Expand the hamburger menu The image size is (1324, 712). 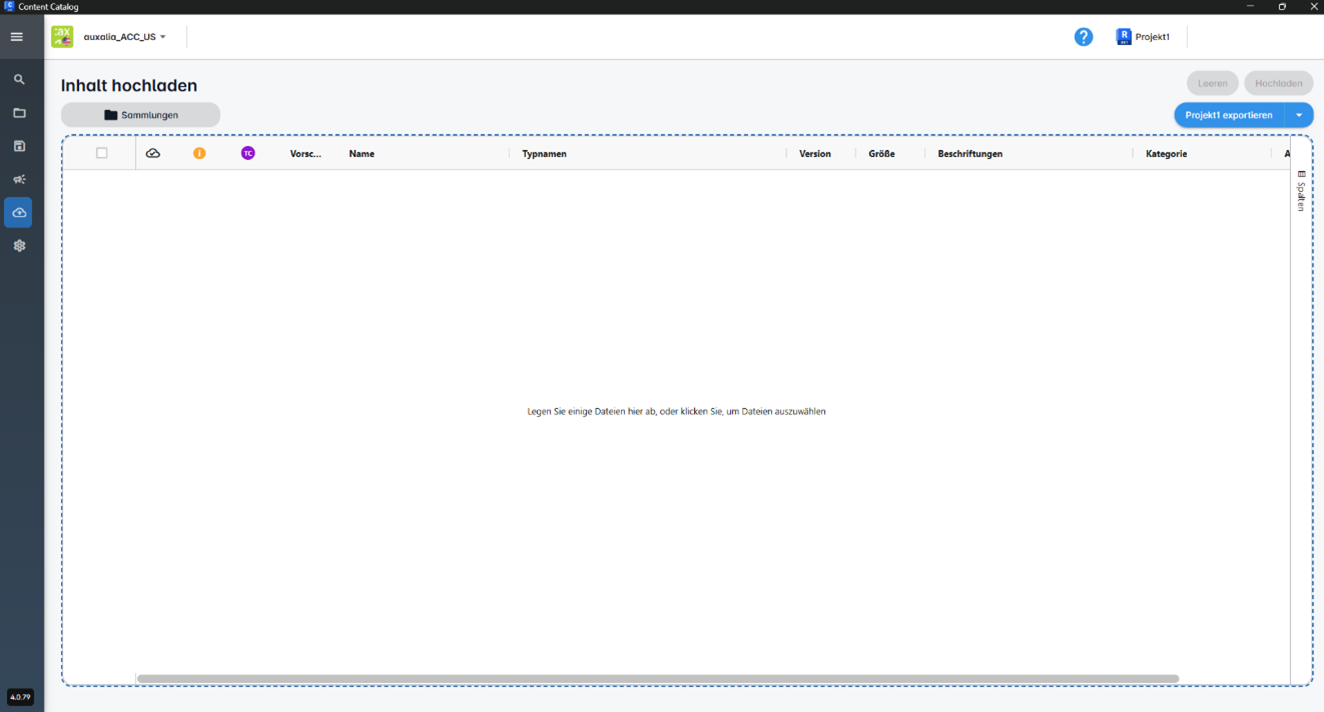[x=17, y=37]
